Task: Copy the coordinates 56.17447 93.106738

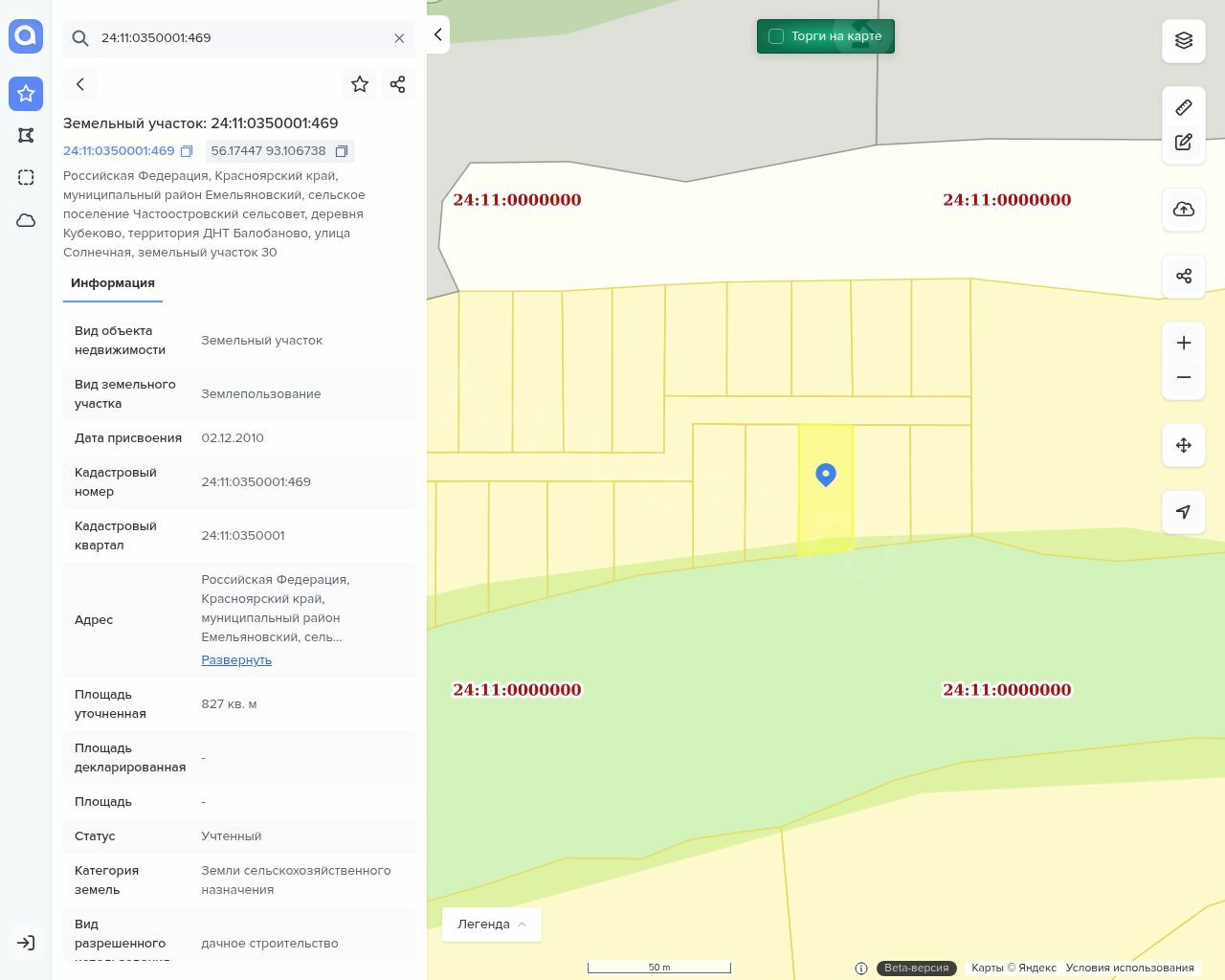Action: coord(342,151)
